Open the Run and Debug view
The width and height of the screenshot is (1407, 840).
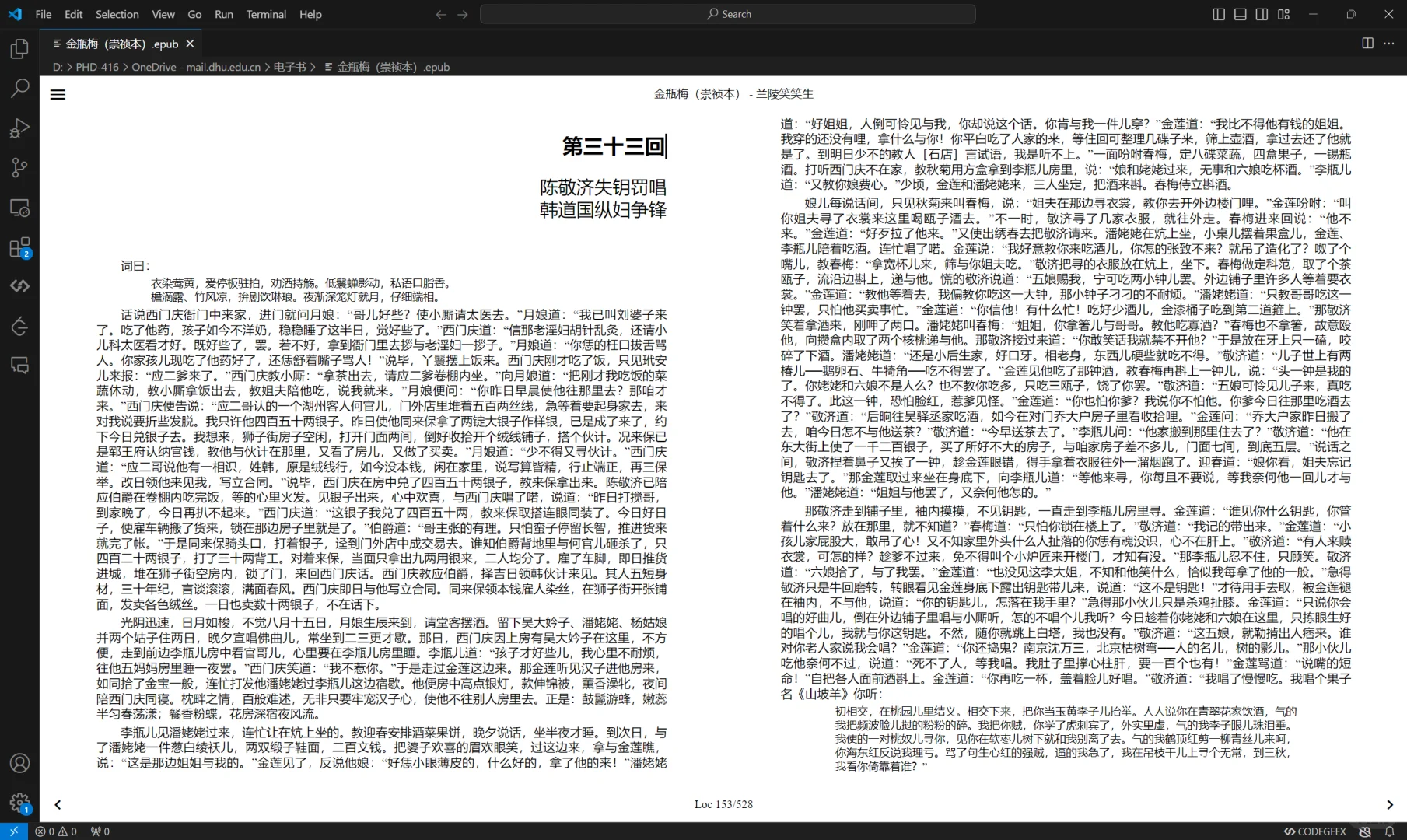(x=19, y=128)
